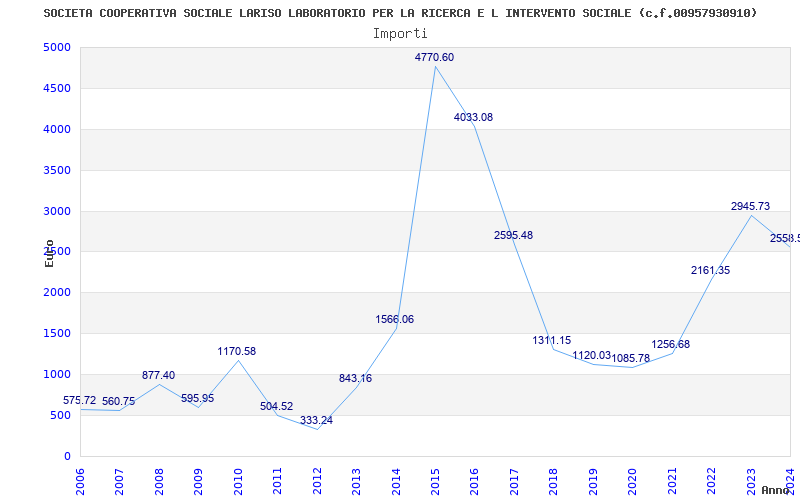Screen dimensions: 800x500
Task: Click the 1085.78 data label
Action: pos(631,358)
